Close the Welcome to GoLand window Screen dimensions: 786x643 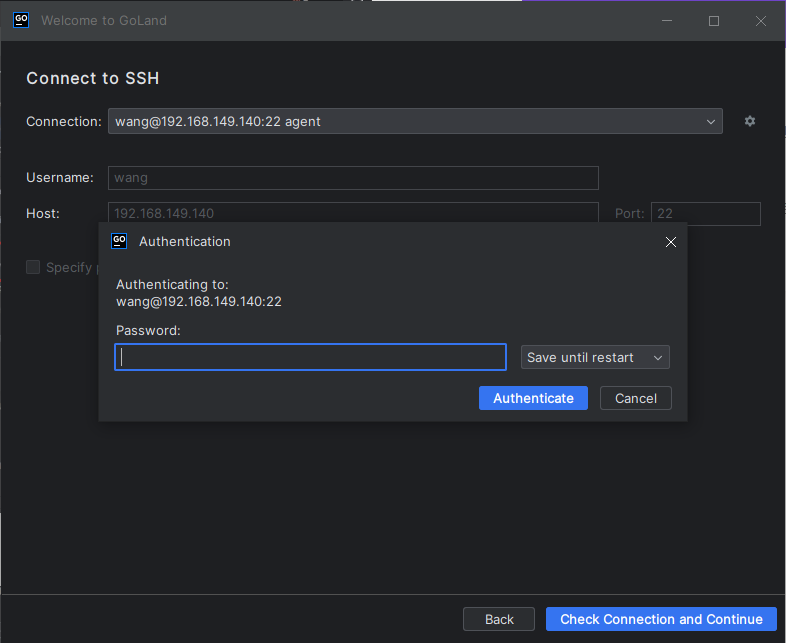[x=761, y=20]
